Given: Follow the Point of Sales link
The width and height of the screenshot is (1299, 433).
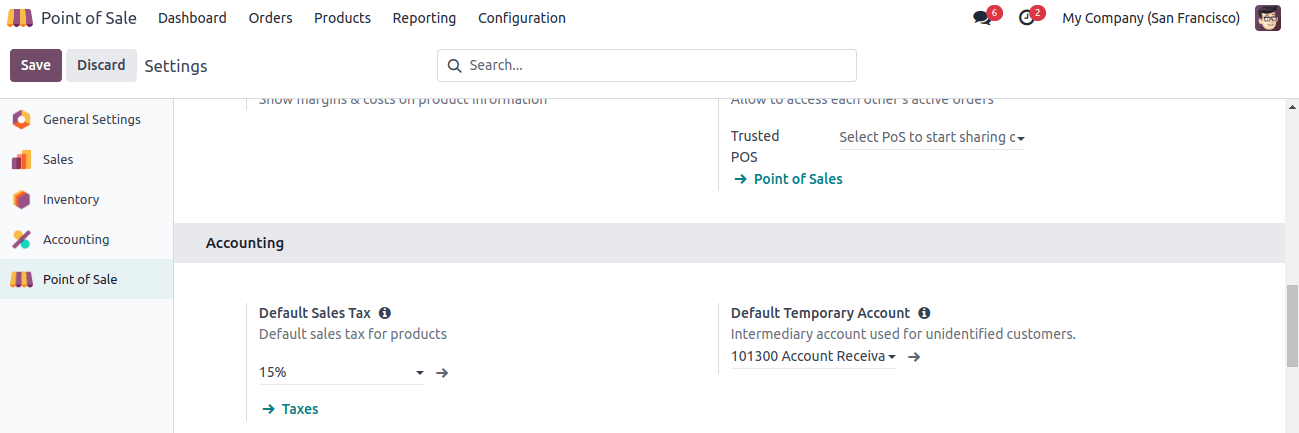Looking at the screenshot, I should (788, 179).
